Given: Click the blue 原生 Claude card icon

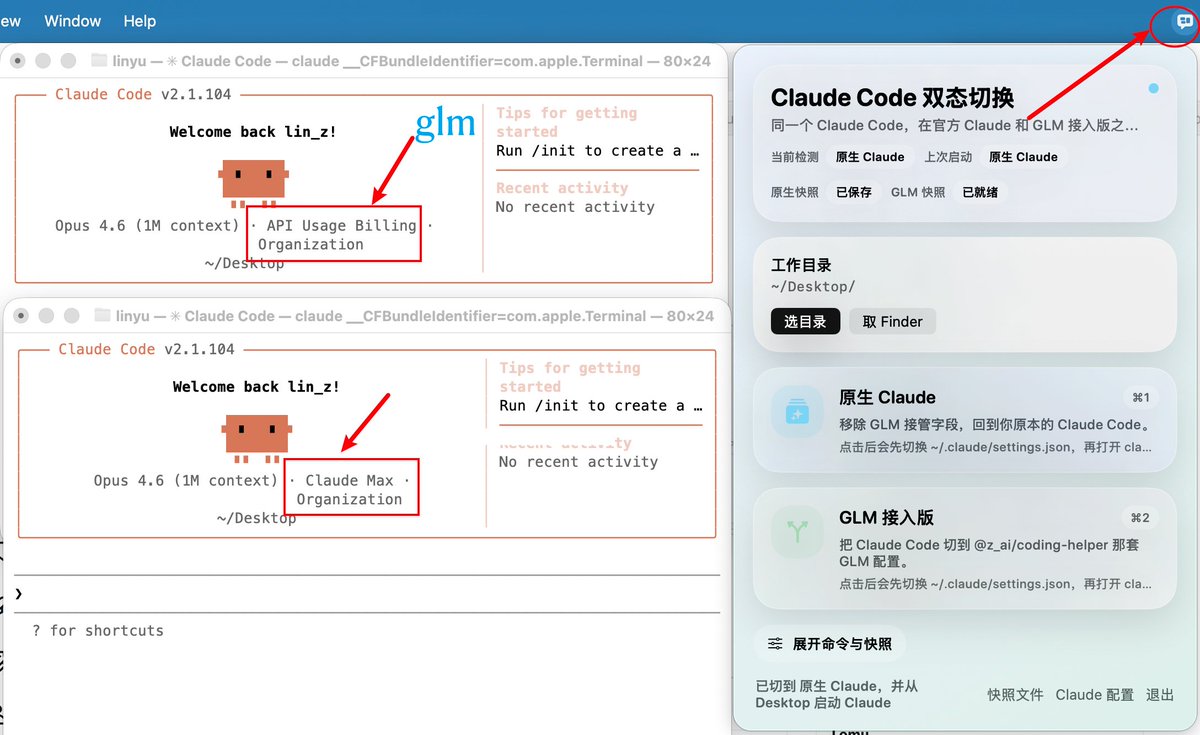Looking at the screenshot, I should tap(797, 412).
